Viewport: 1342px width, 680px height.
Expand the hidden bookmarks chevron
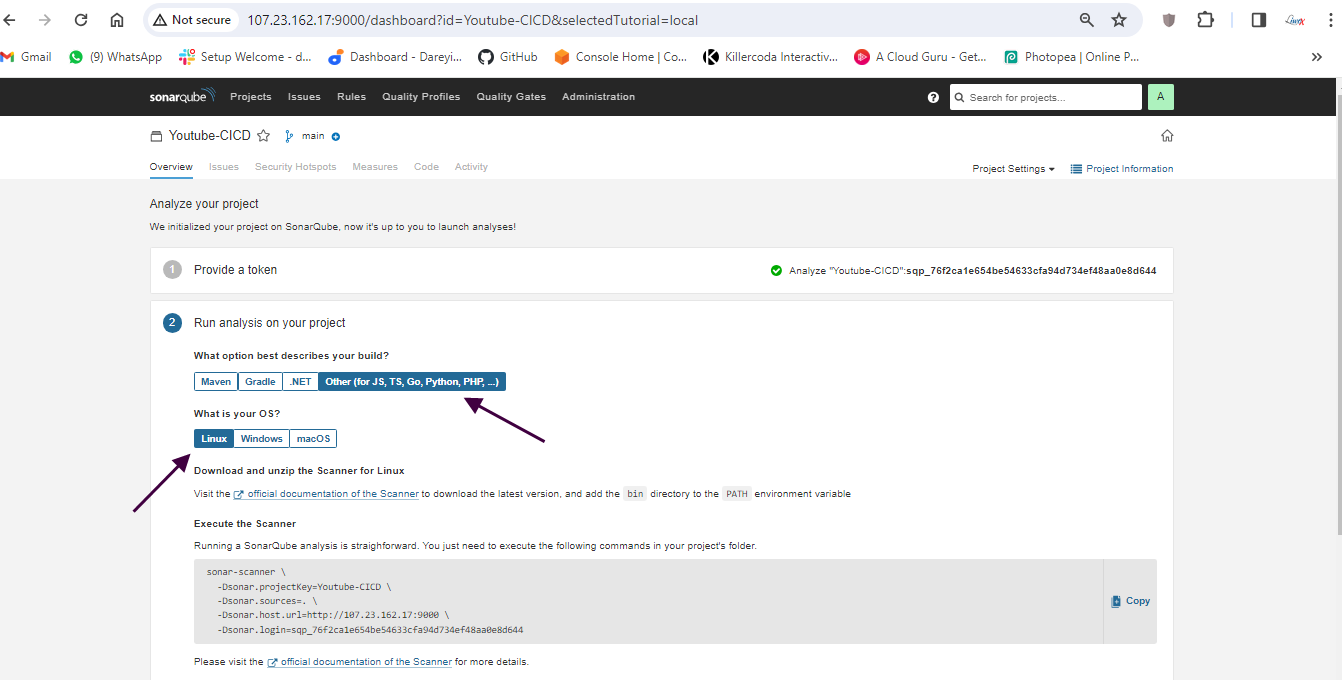pos(1316,57)
